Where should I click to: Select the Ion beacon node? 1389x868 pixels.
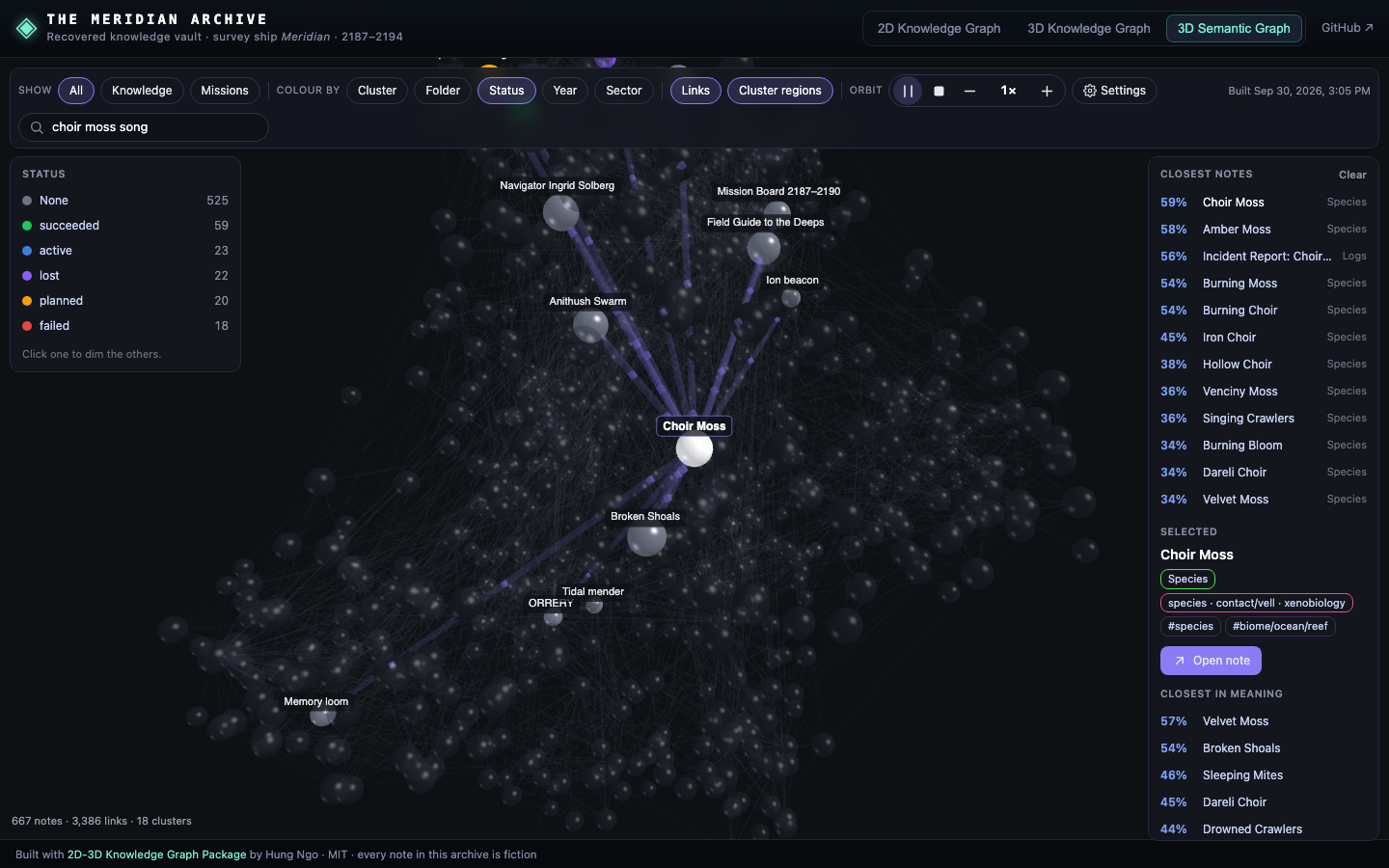coord(791,298)
